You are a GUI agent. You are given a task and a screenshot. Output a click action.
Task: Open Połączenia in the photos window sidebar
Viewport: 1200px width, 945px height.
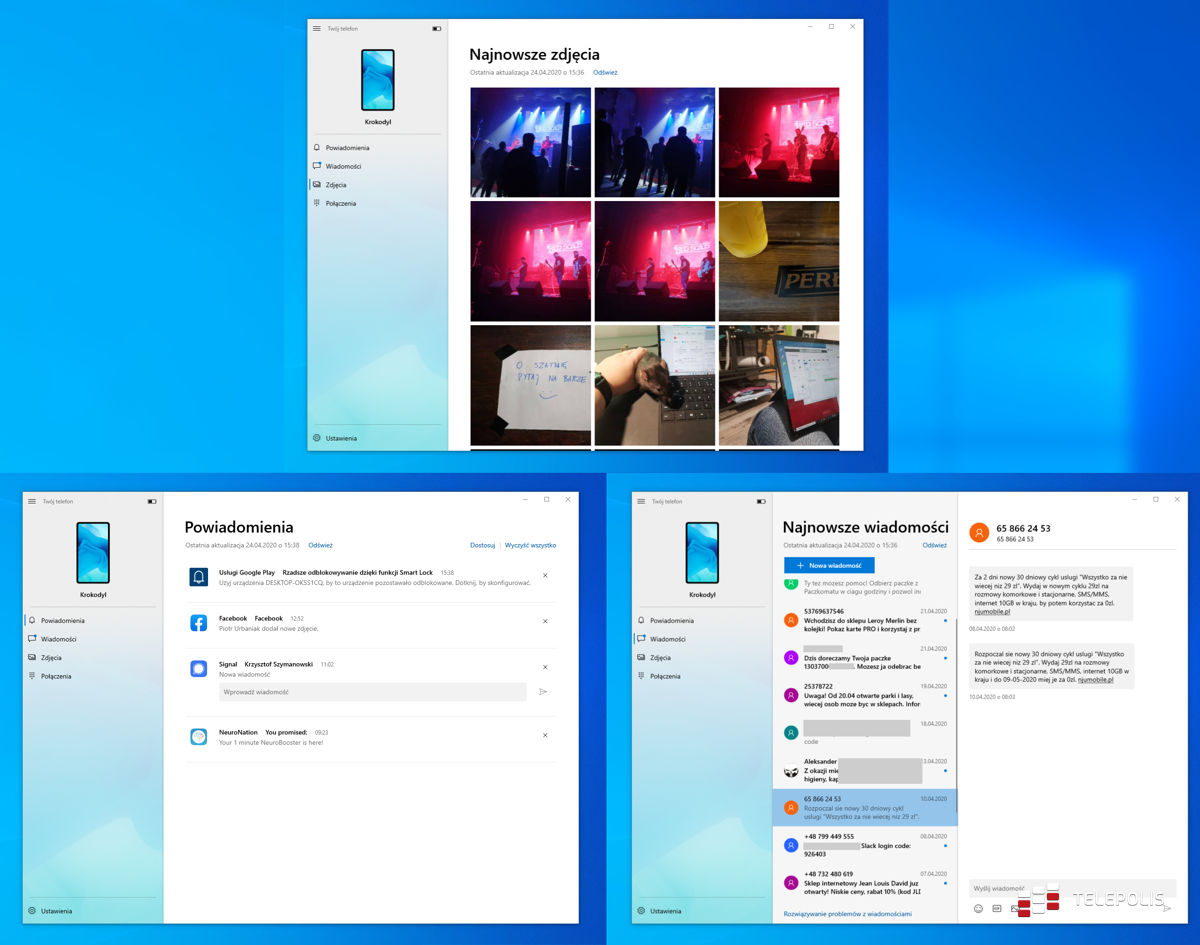pos(340,203)
